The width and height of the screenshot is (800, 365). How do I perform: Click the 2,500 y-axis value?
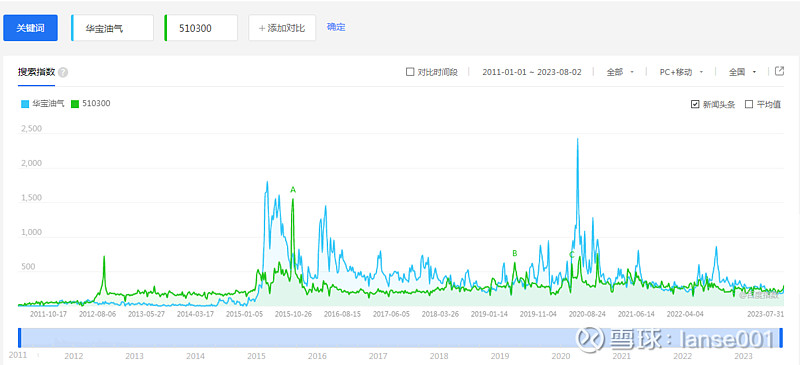point(31,129)
